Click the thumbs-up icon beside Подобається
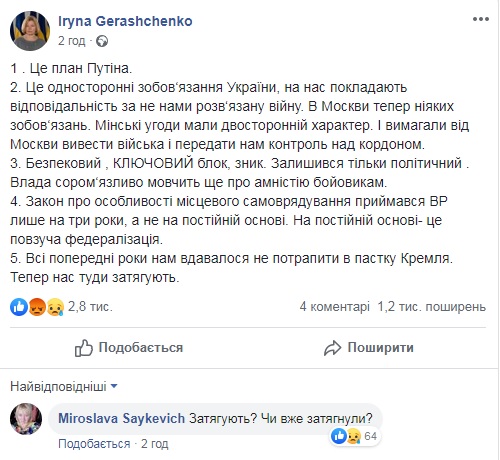 pyautogui.click(x=83, y=348)
